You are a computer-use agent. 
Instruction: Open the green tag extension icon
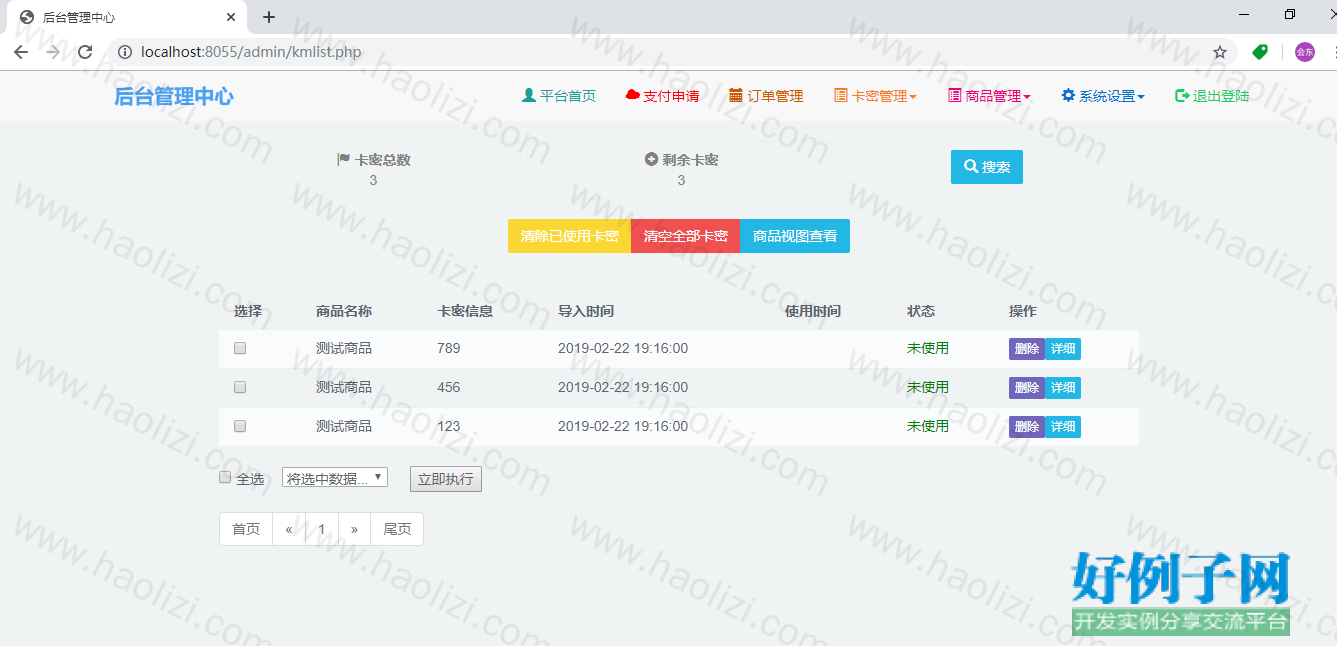pos(1260,52)
